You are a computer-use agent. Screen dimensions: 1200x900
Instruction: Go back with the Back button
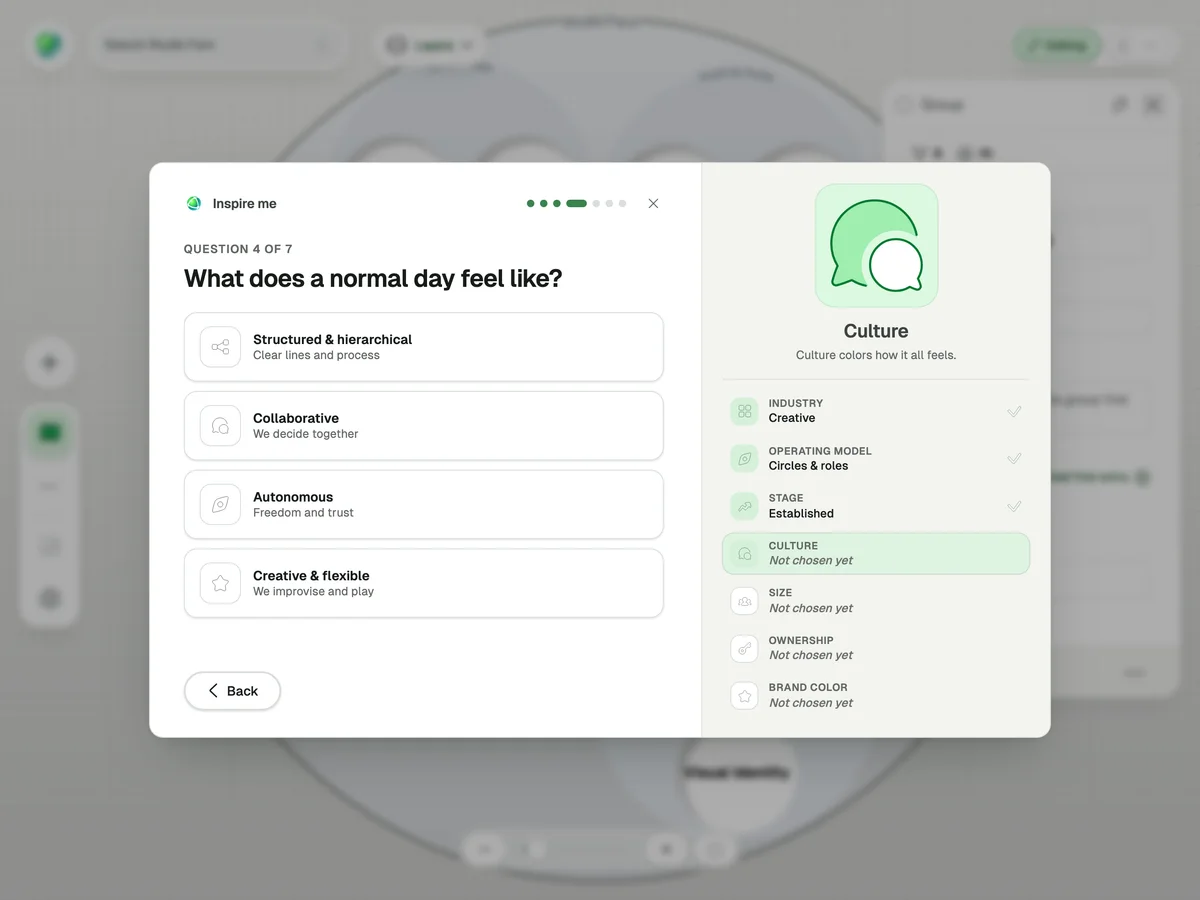[232, 691]
